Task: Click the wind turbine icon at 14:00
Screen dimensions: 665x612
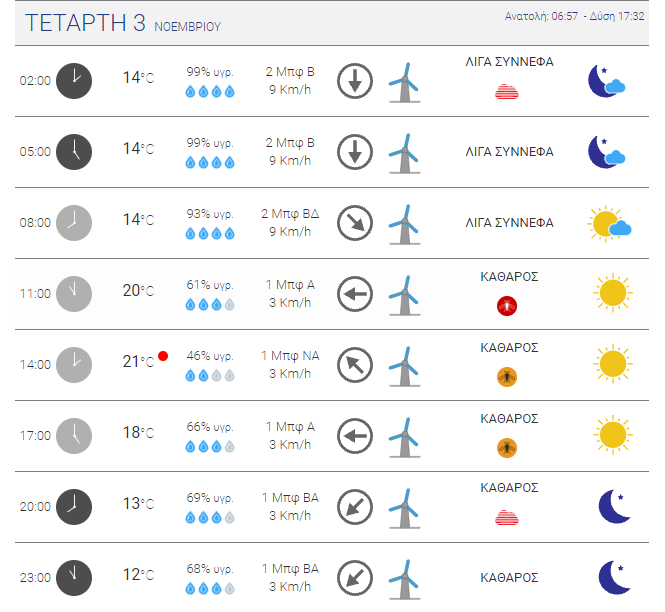Action: [405, 366]
